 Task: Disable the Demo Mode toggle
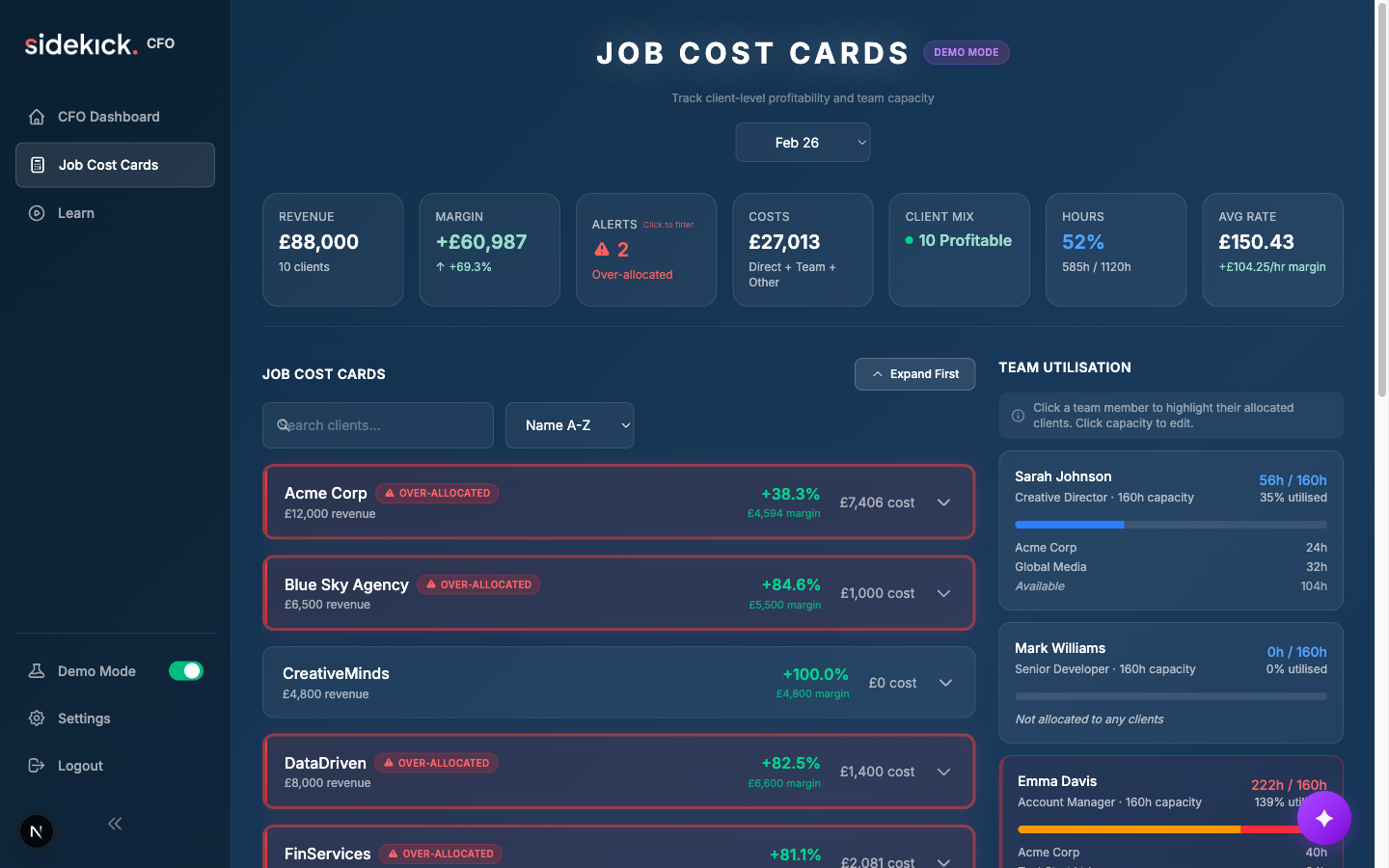coord(186,670)
